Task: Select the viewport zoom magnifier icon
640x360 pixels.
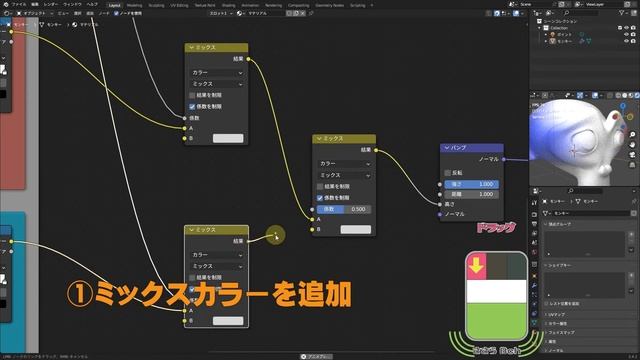Action: [x=632, y=134]
